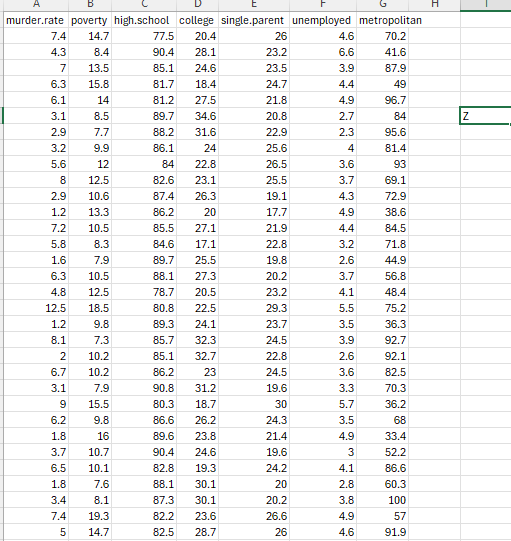This screenshot has height=541, width=511.
Task: Select the poverty header cell
Action: pyautogui.click(x=90, y=20)
